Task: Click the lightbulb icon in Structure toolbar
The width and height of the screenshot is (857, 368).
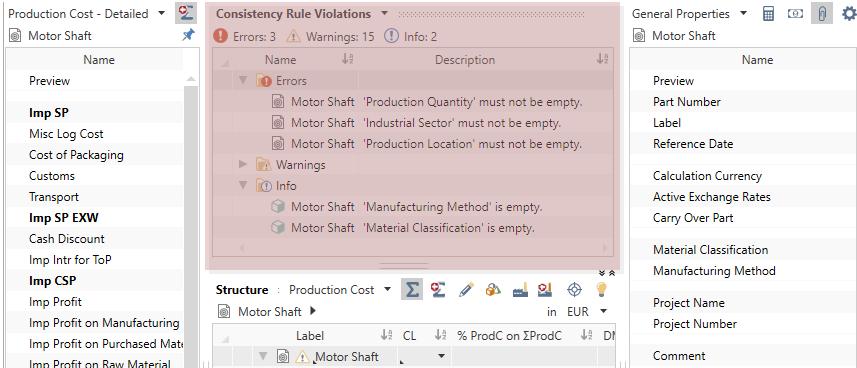Action: coord(601,289)
